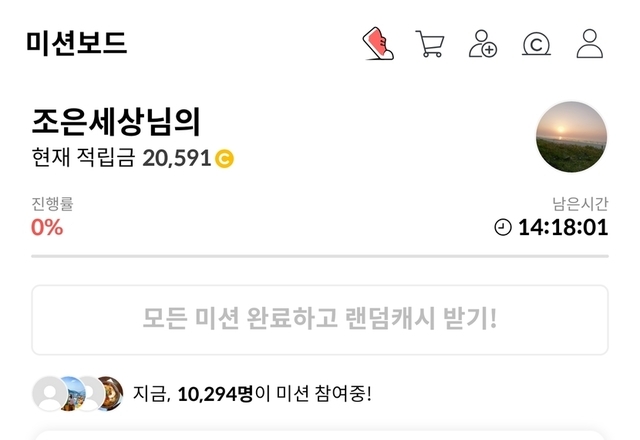Open the red sneaker step-counter icon

coord(378,44)
